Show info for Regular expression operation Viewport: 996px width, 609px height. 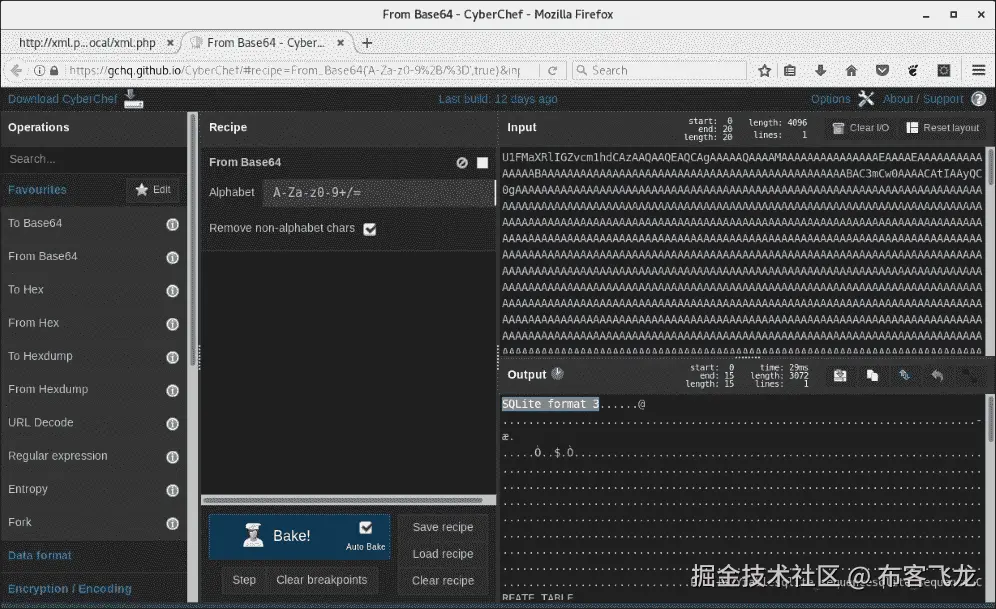pos(172,457)
